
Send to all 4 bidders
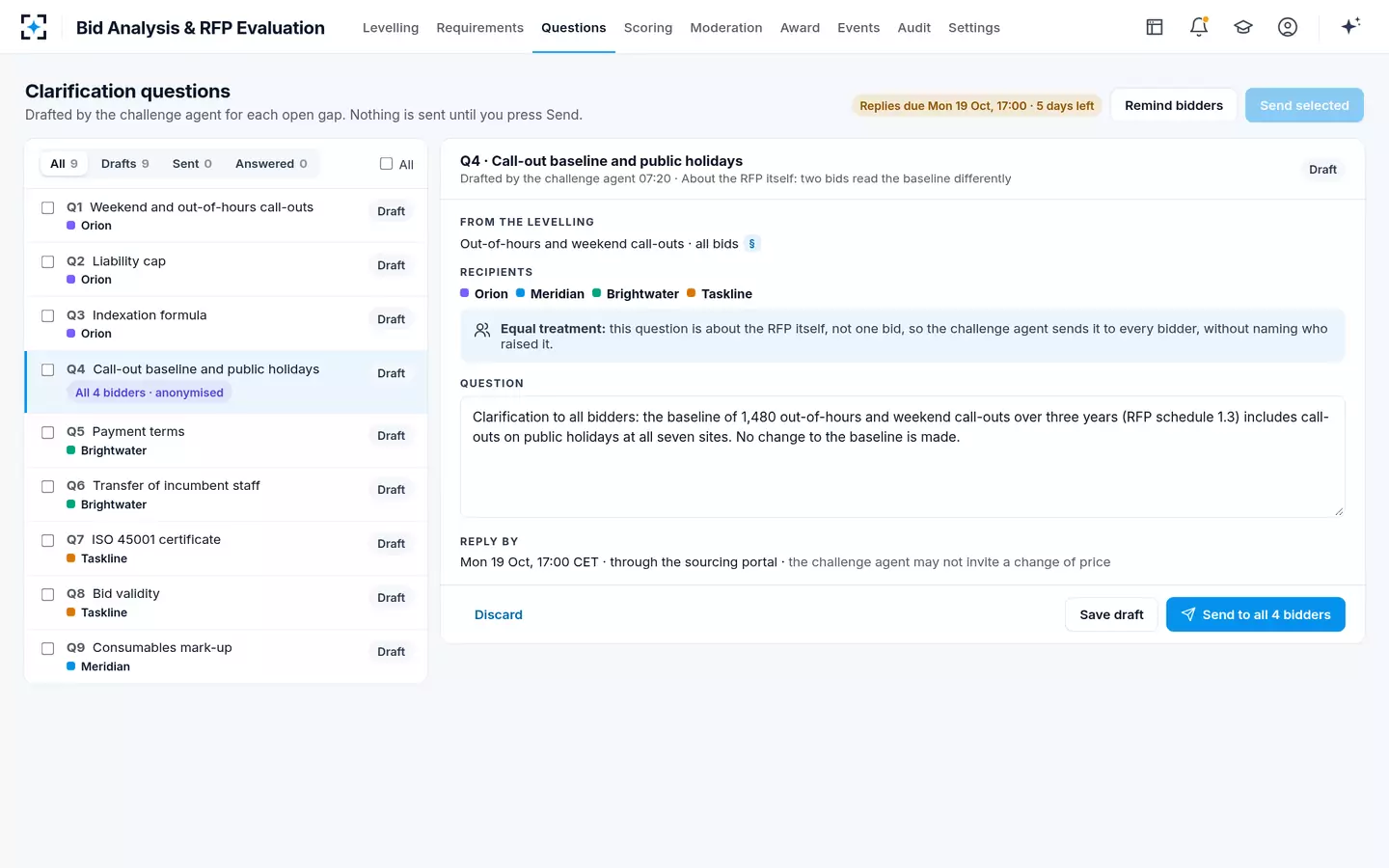pos(1255,614)
